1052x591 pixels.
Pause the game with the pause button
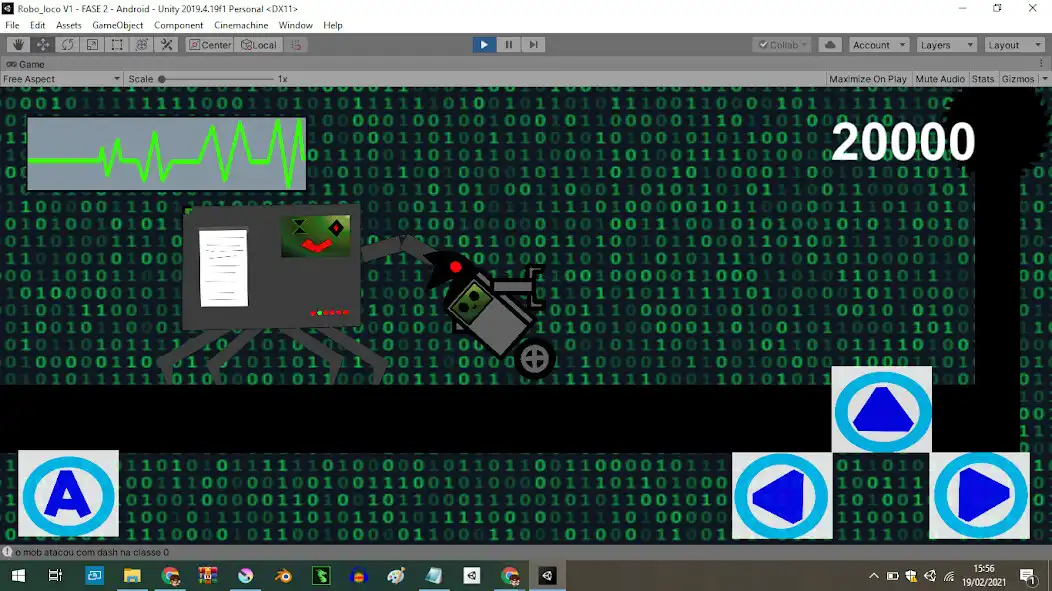tap(509, 44)
